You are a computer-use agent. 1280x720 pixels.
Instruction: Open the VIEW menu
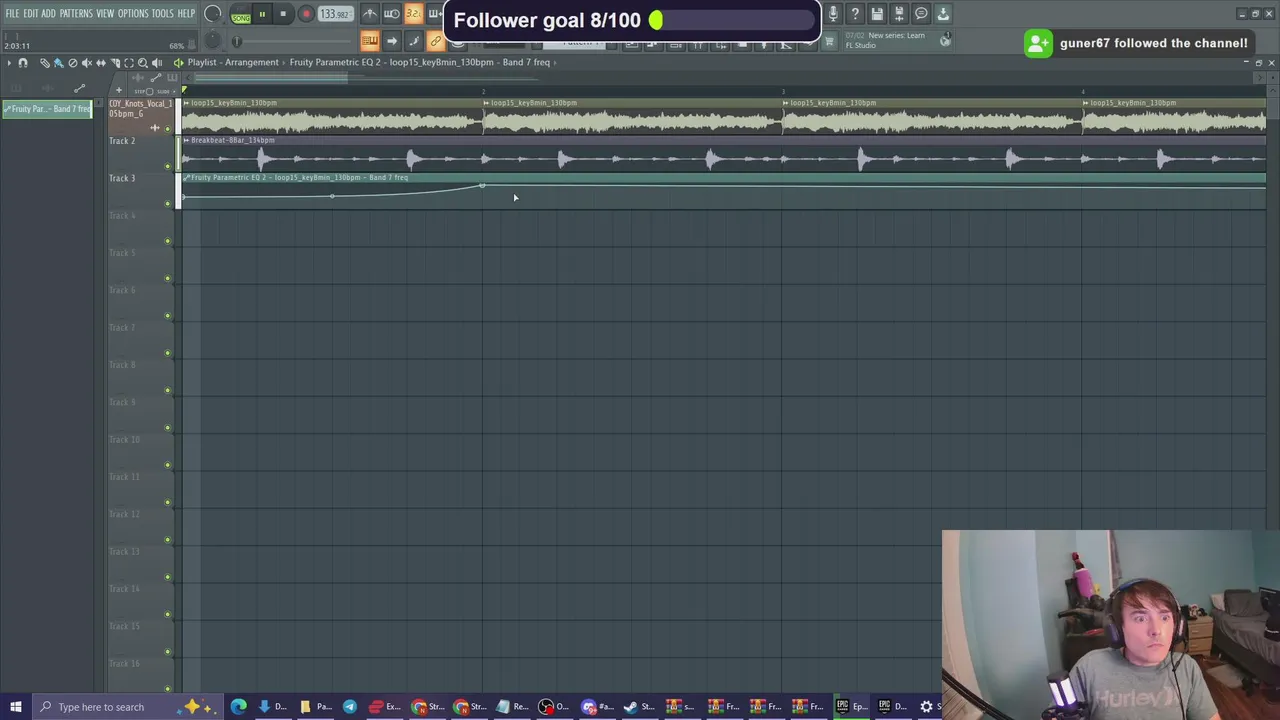[105, 14]
